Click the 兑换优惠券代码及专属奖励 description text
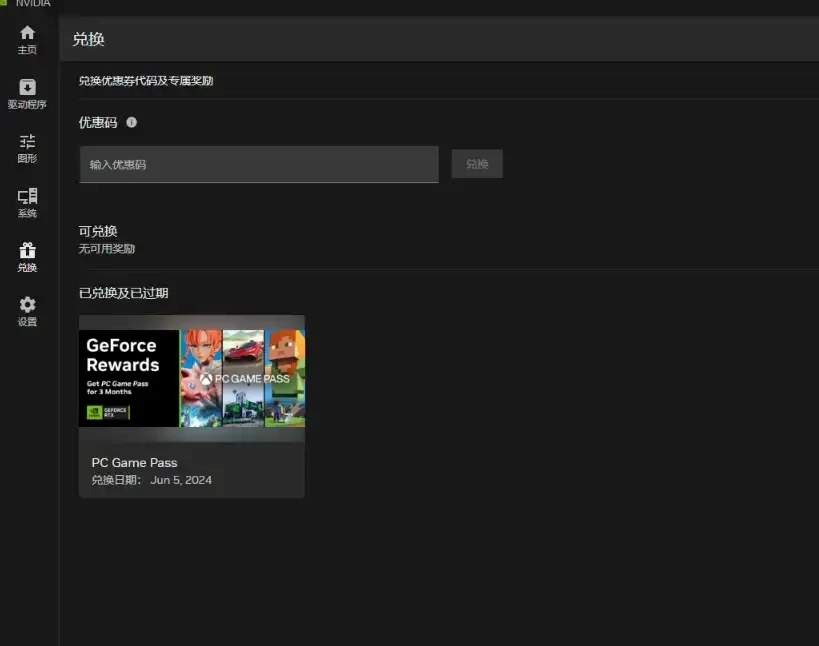 146,81
